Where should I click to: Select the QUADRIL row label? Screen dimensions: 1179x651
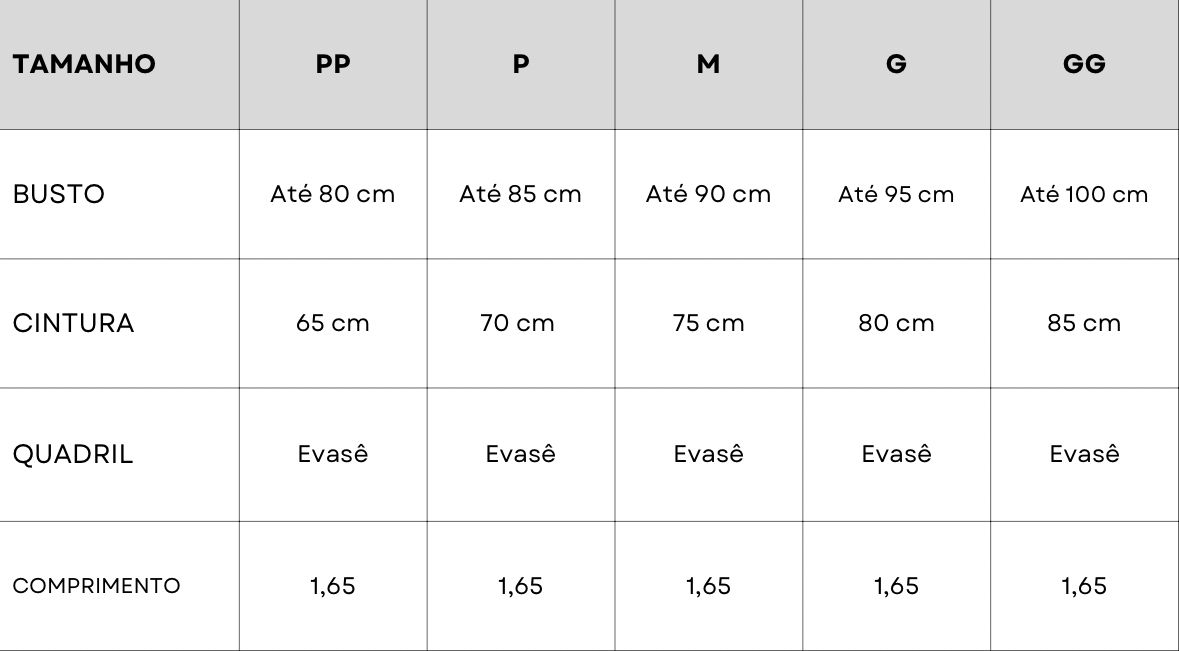pos(73,454)
